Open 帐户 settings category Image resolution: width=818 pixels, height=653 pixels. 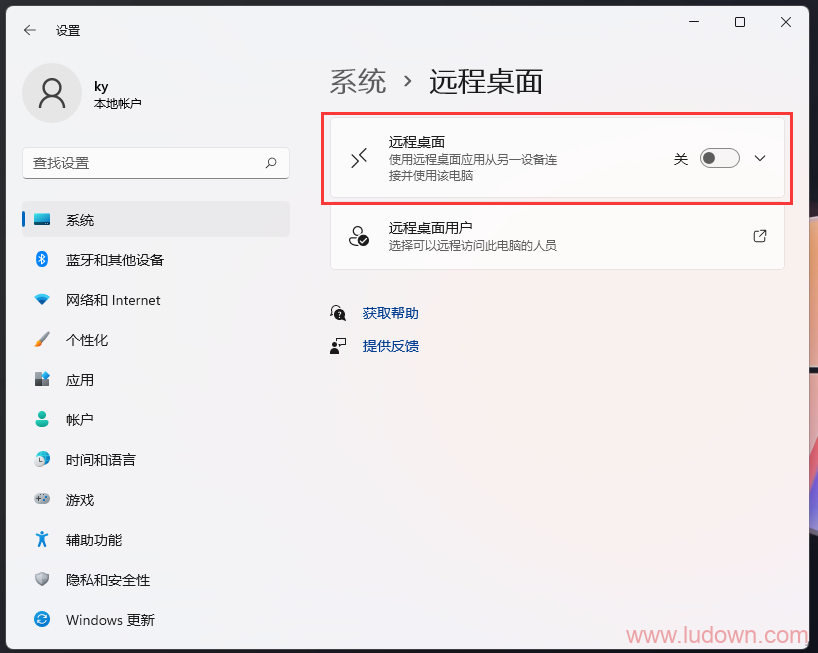point(156,419)
